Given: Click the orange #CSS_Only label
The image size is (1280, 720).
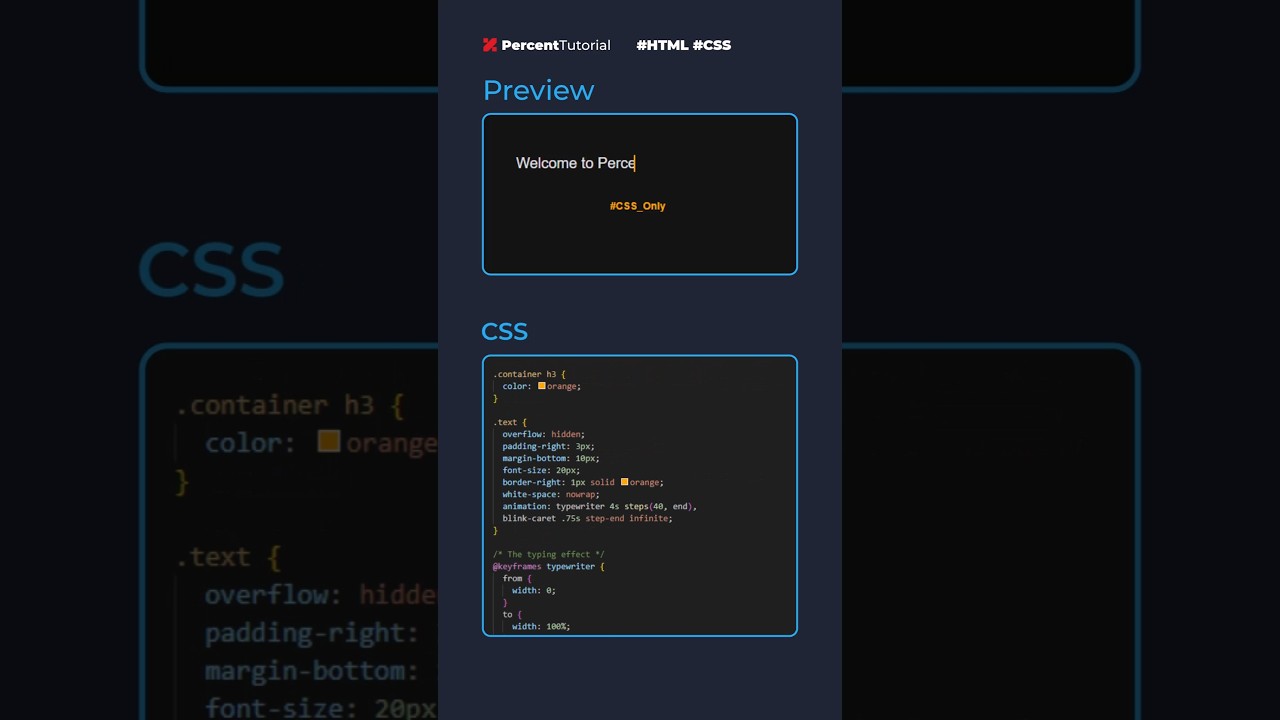Looking at the screenshot, I should coord(638,206).
